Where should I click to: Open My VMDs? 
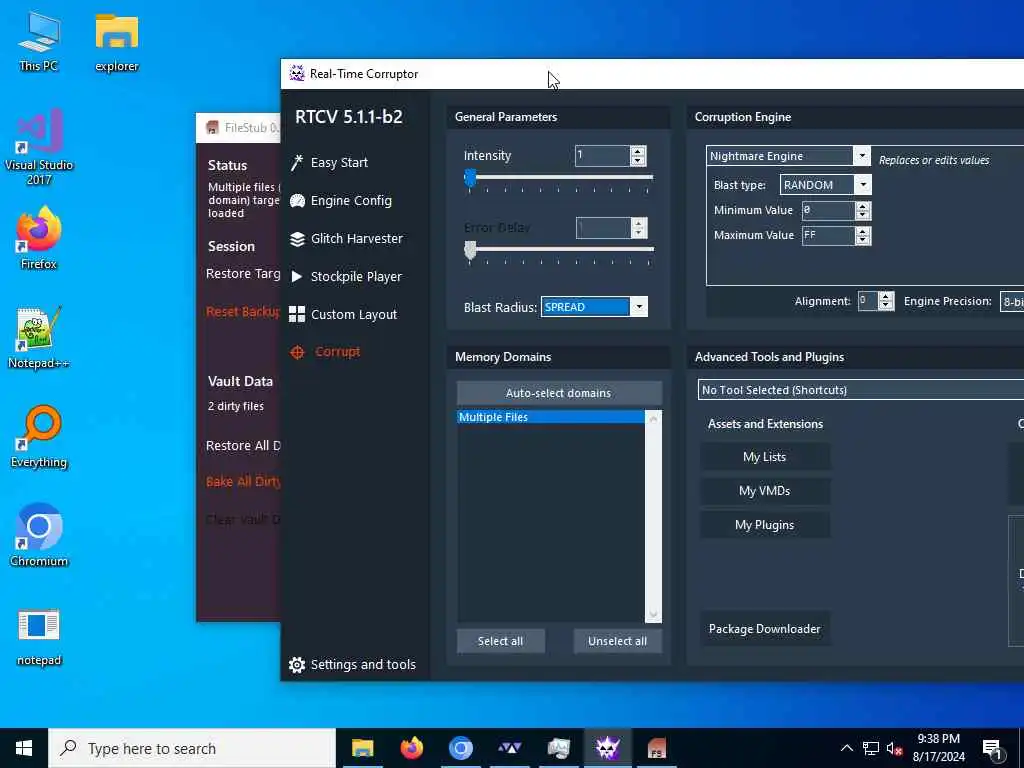765,491
